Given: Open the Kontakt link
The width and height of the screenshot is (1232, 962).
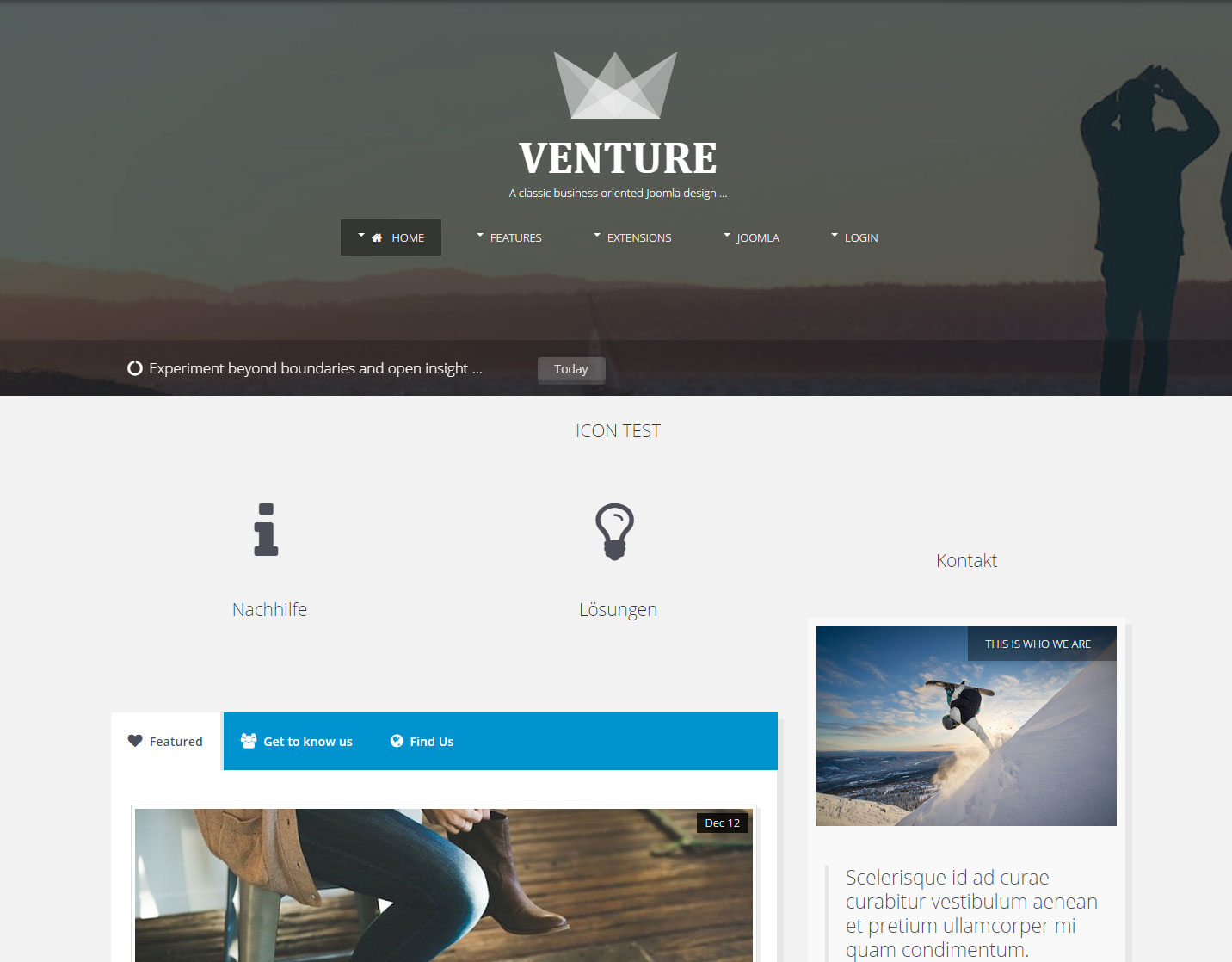Looking at the screenshot, I should [x=966, y=561].
